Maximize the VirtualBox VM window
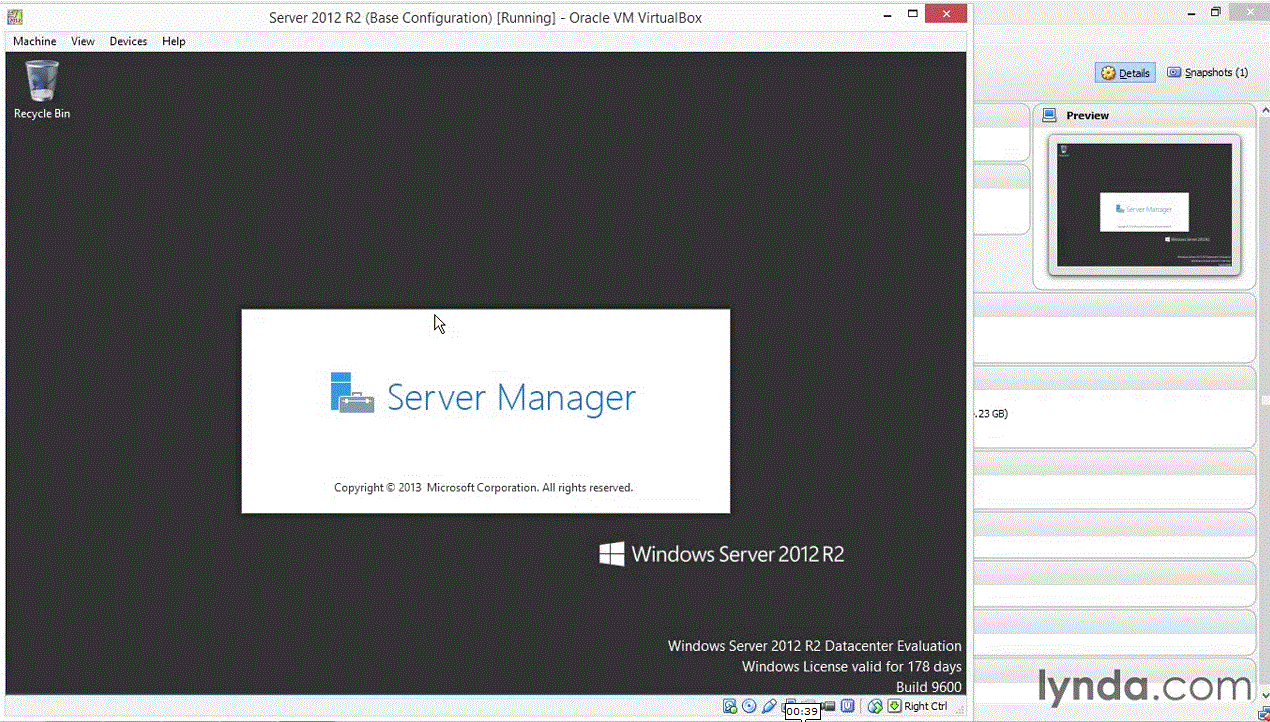Image resolution: width=1270 pixels, height=722 pixels. coord(912,14)
